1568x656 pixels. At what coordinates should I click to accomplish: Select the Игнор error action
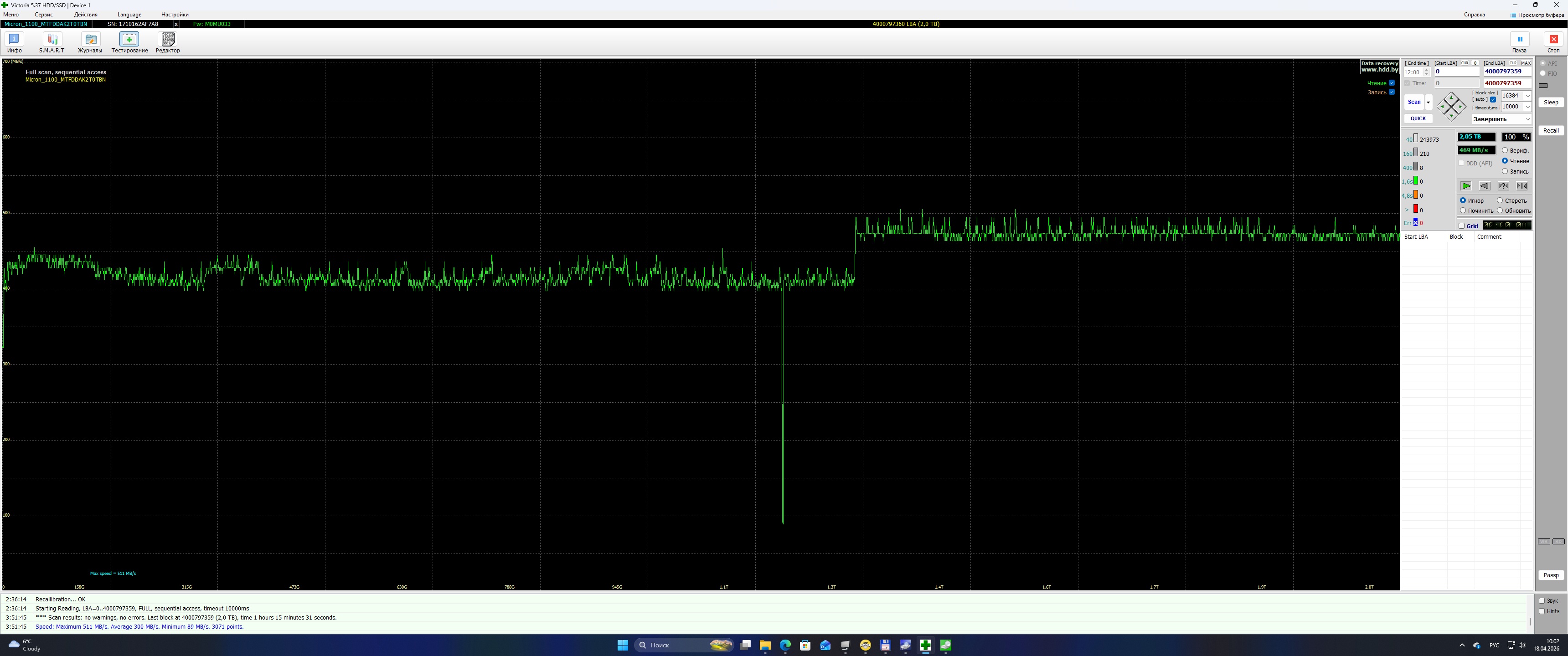pos(1463,200)
